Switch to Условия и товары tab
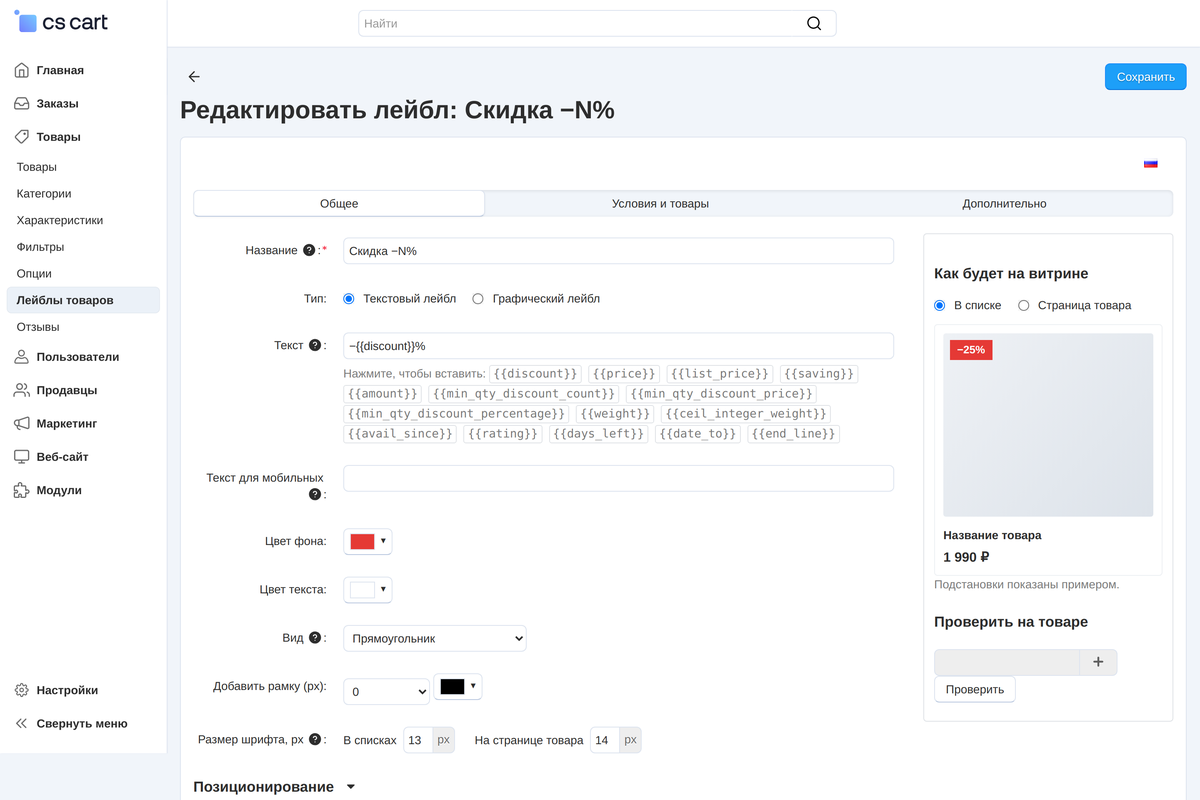 660,203
